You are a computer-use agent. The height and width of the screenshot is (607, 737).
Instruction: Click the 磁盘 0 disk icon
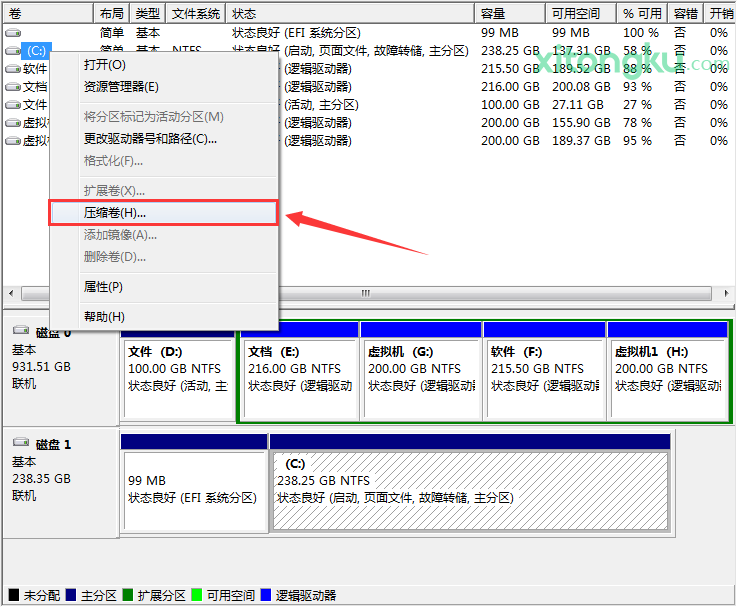point(21,333)
